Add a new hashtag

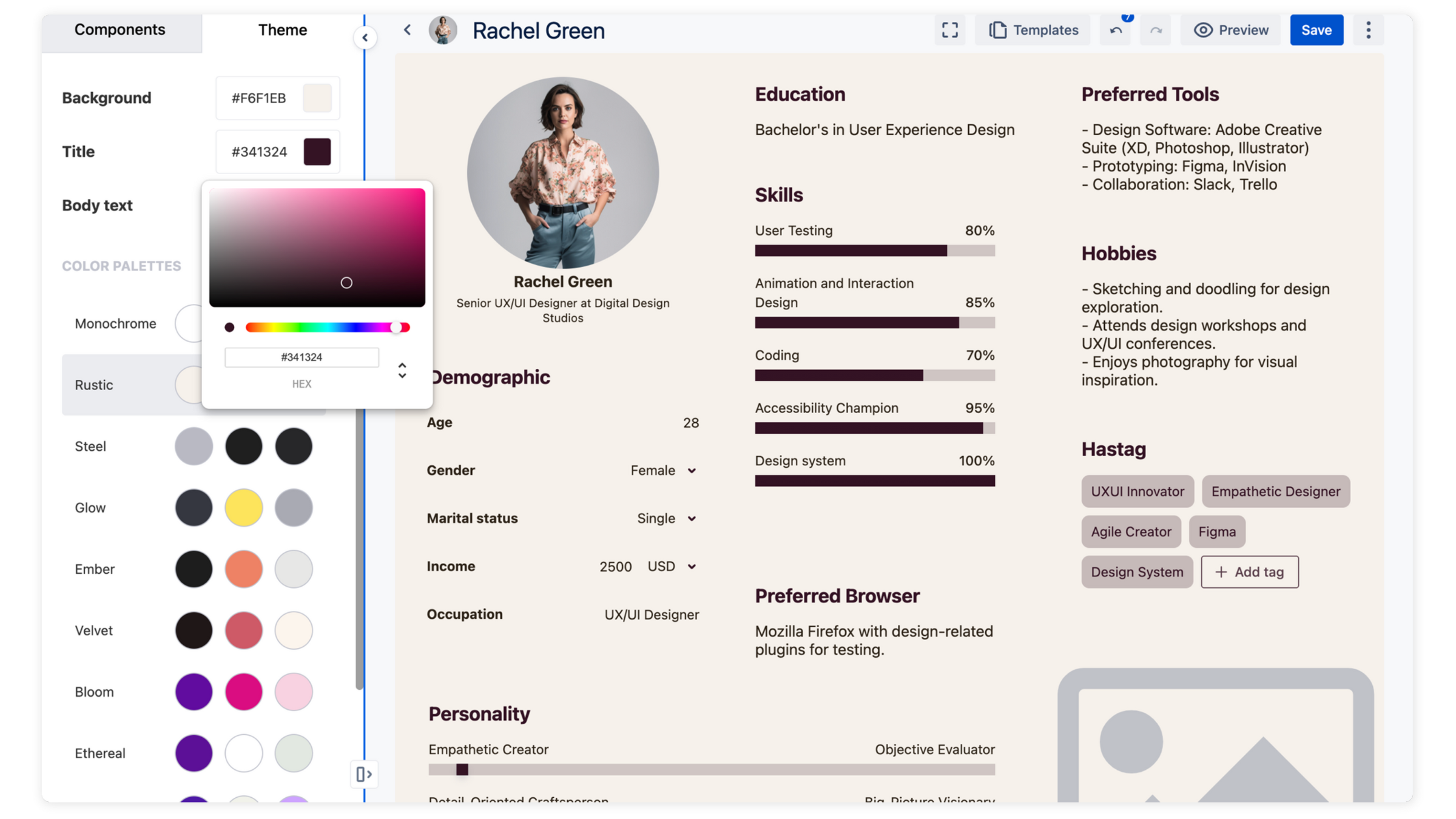point(1250,571)
